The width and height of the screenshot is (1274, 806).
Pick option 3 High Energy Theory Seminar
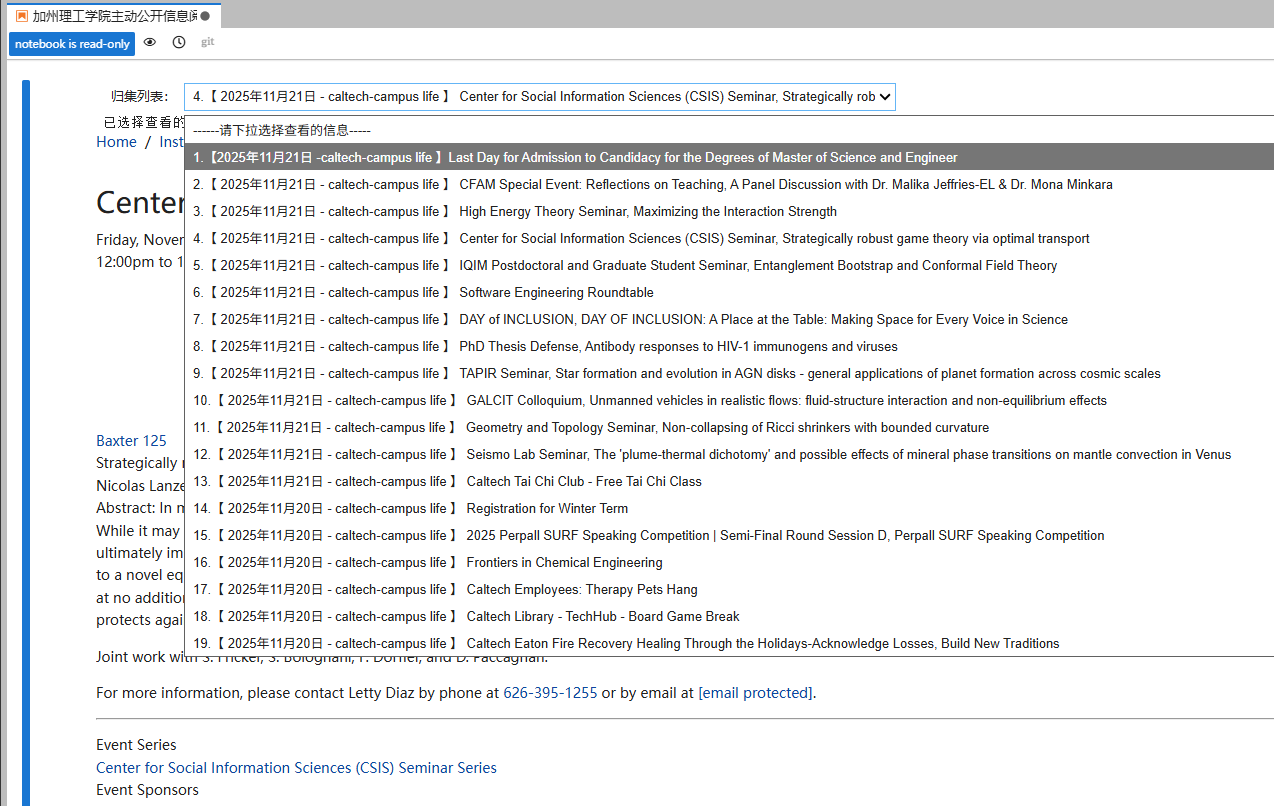click(729, 211)
